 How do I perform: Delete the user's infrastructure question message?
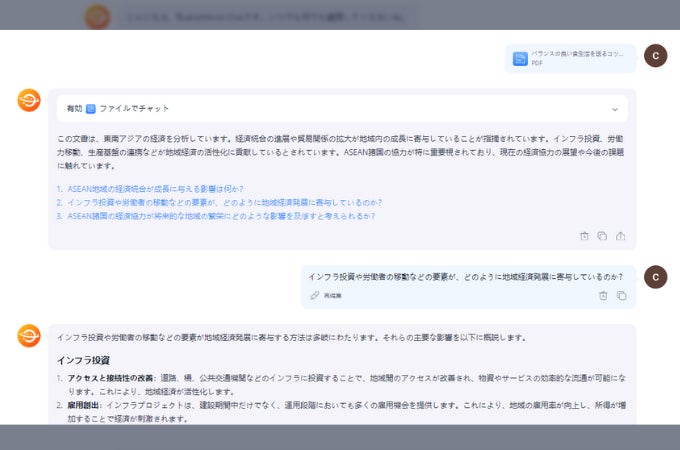coord(603,296)
